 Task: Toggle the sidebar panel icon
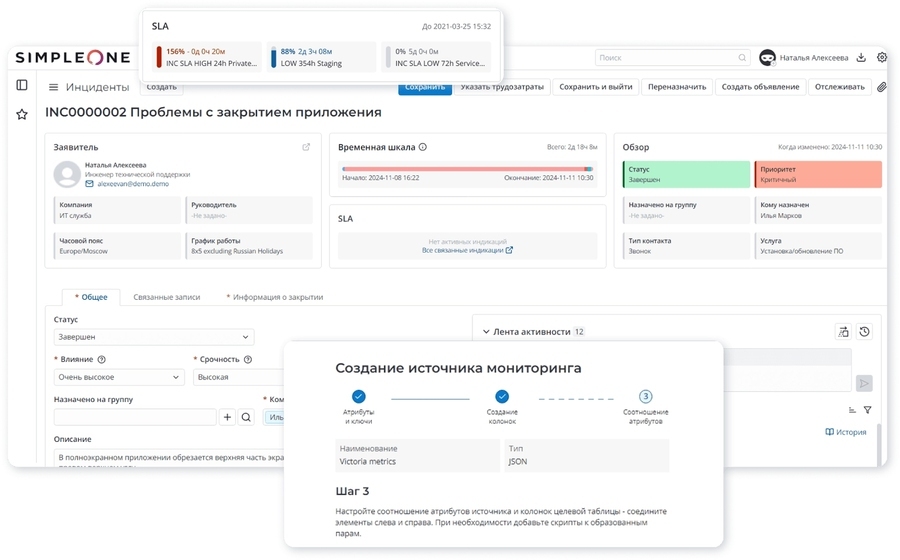[x=22, y=86]
